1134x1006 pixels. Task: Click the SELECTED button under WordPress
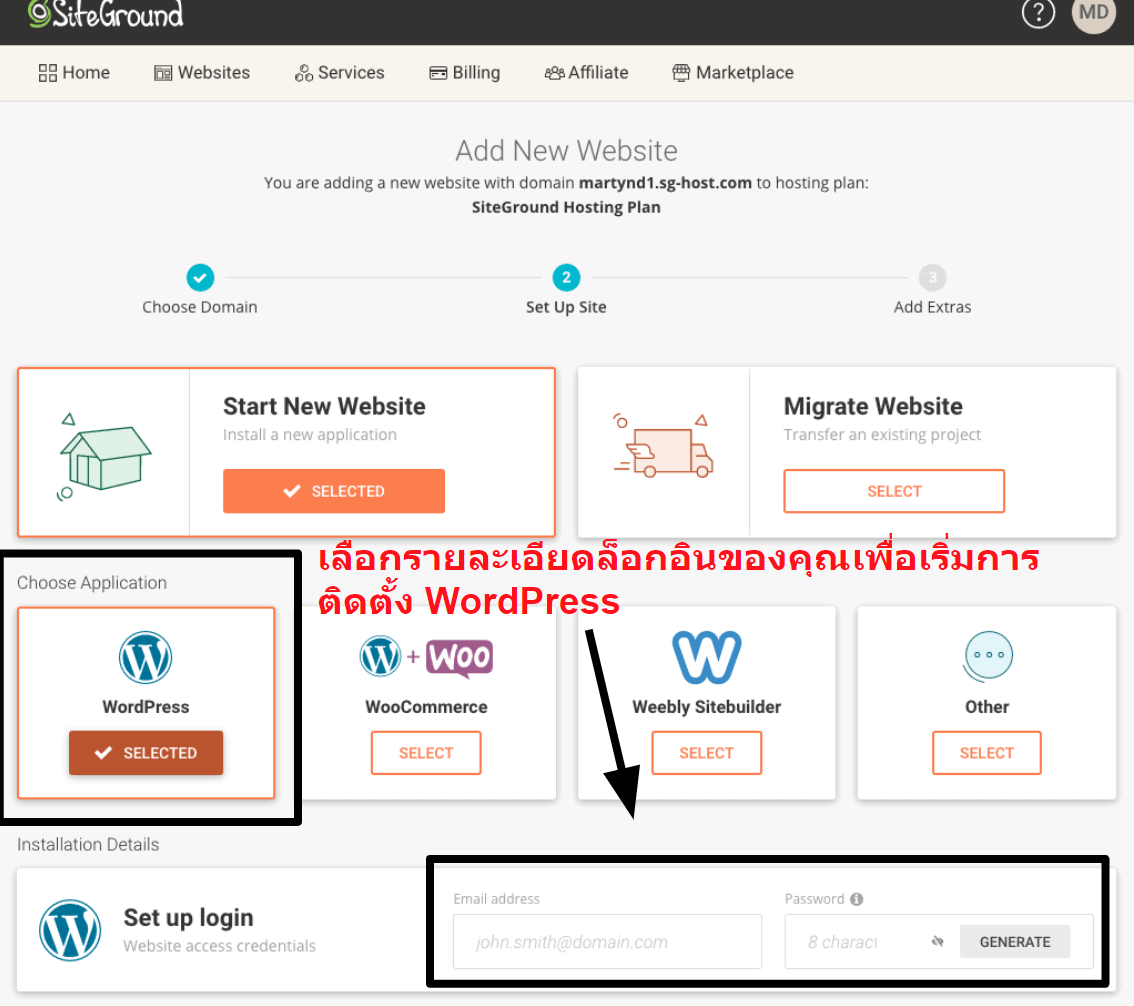coord(146,753)
